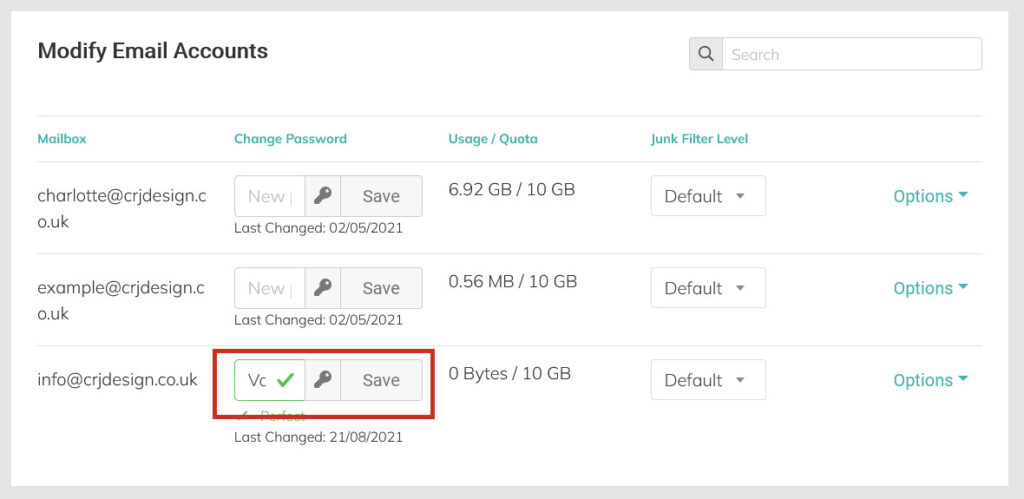Click green checkmark in info password field
This screenshot has width=1024, height=499.
coord(285,380)
